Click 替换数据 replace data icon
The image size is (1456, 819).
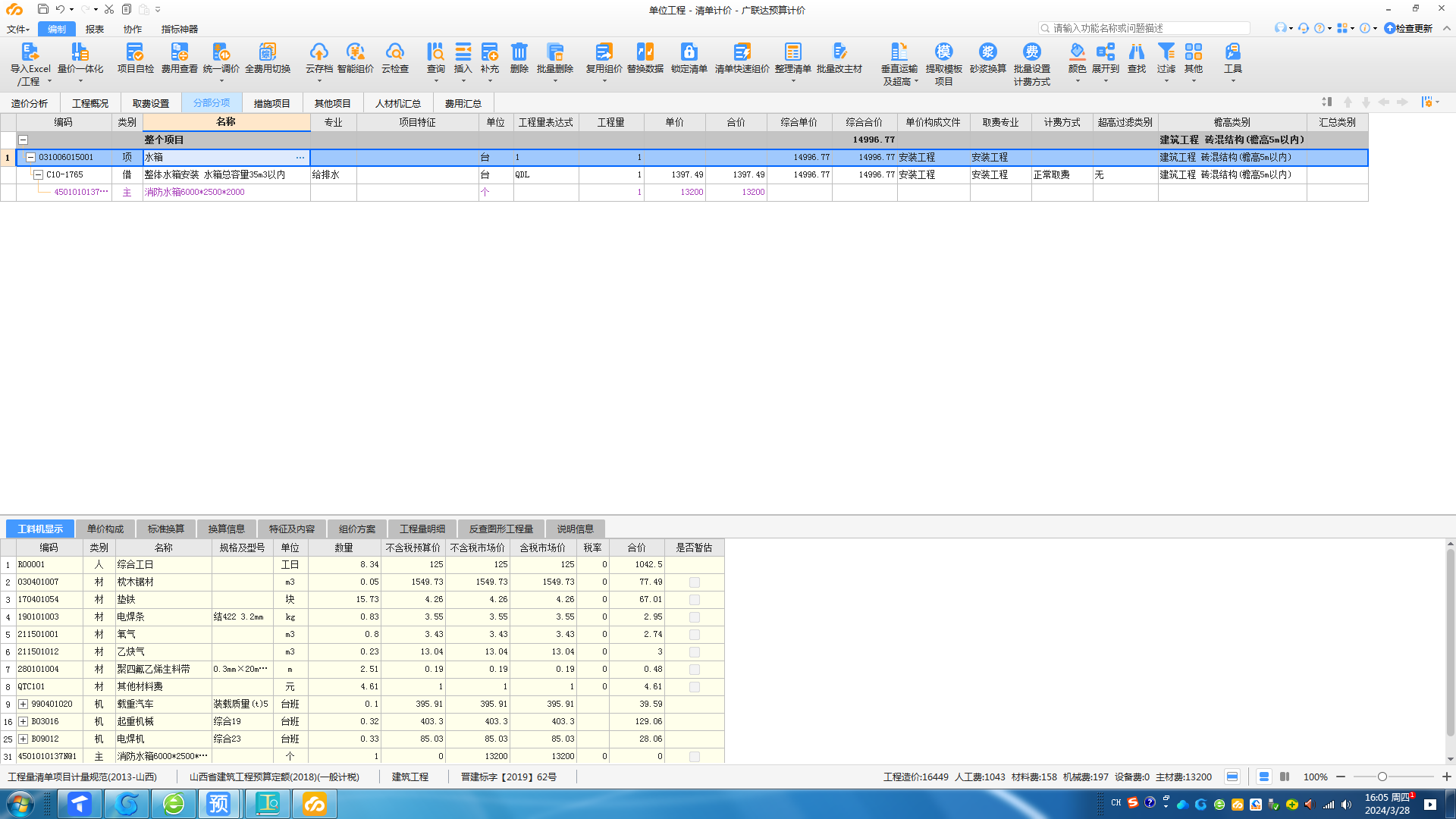tap(645, 52)
